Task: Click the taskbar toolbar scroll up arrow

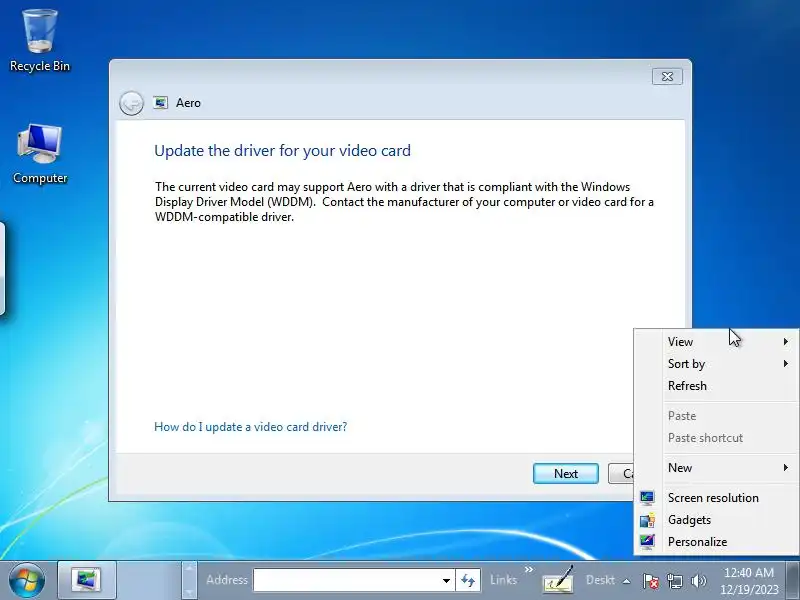Action: (189, 567)
